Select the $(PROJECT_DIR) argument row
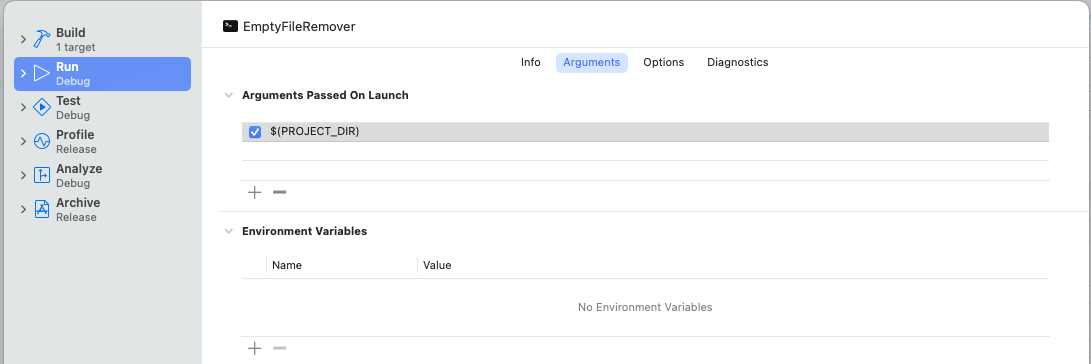This screenshot has height=364, width=1091. click(646, 132)
